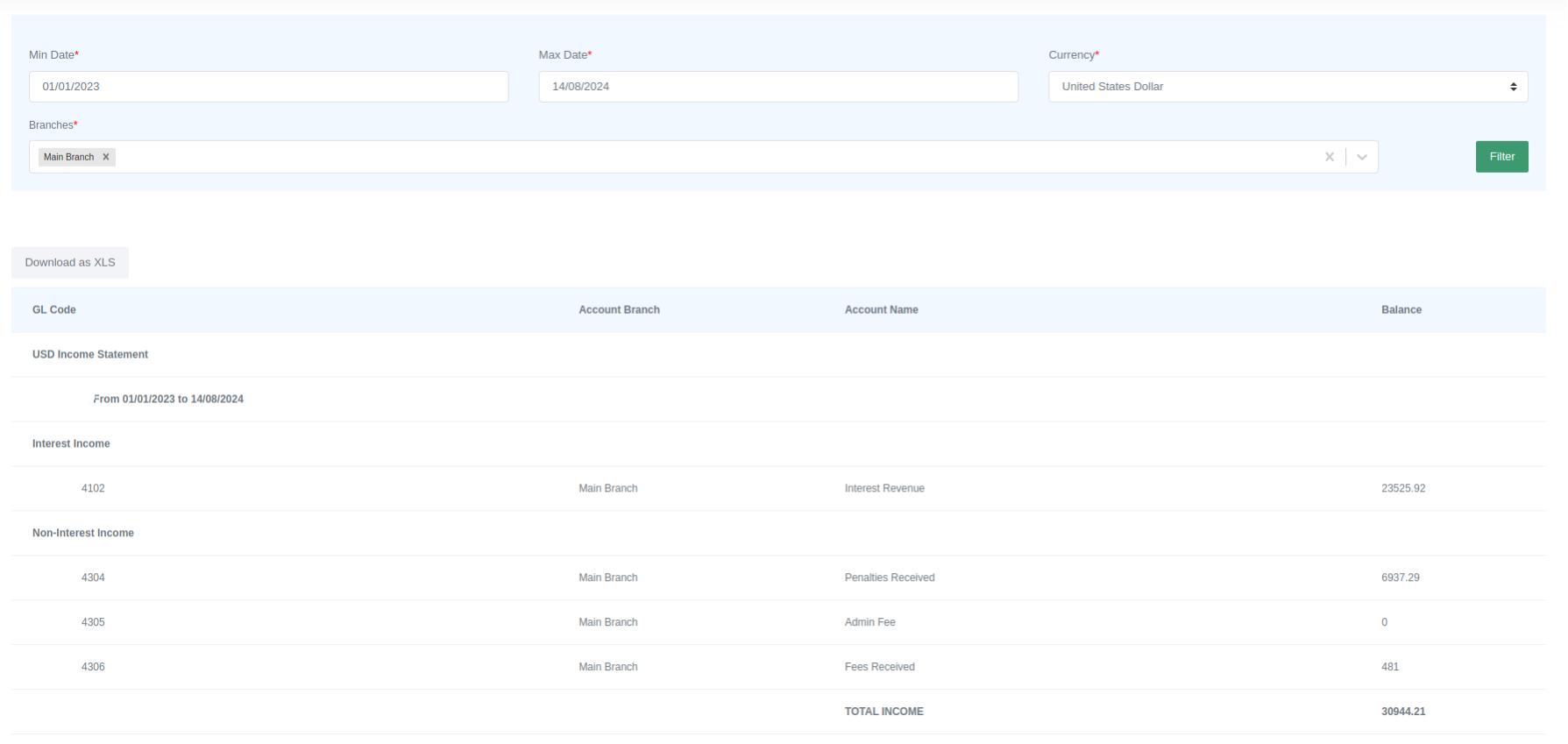Select the Penalties Received account name
Screen dimensions: 1568x744
click(x=889, y=578)
